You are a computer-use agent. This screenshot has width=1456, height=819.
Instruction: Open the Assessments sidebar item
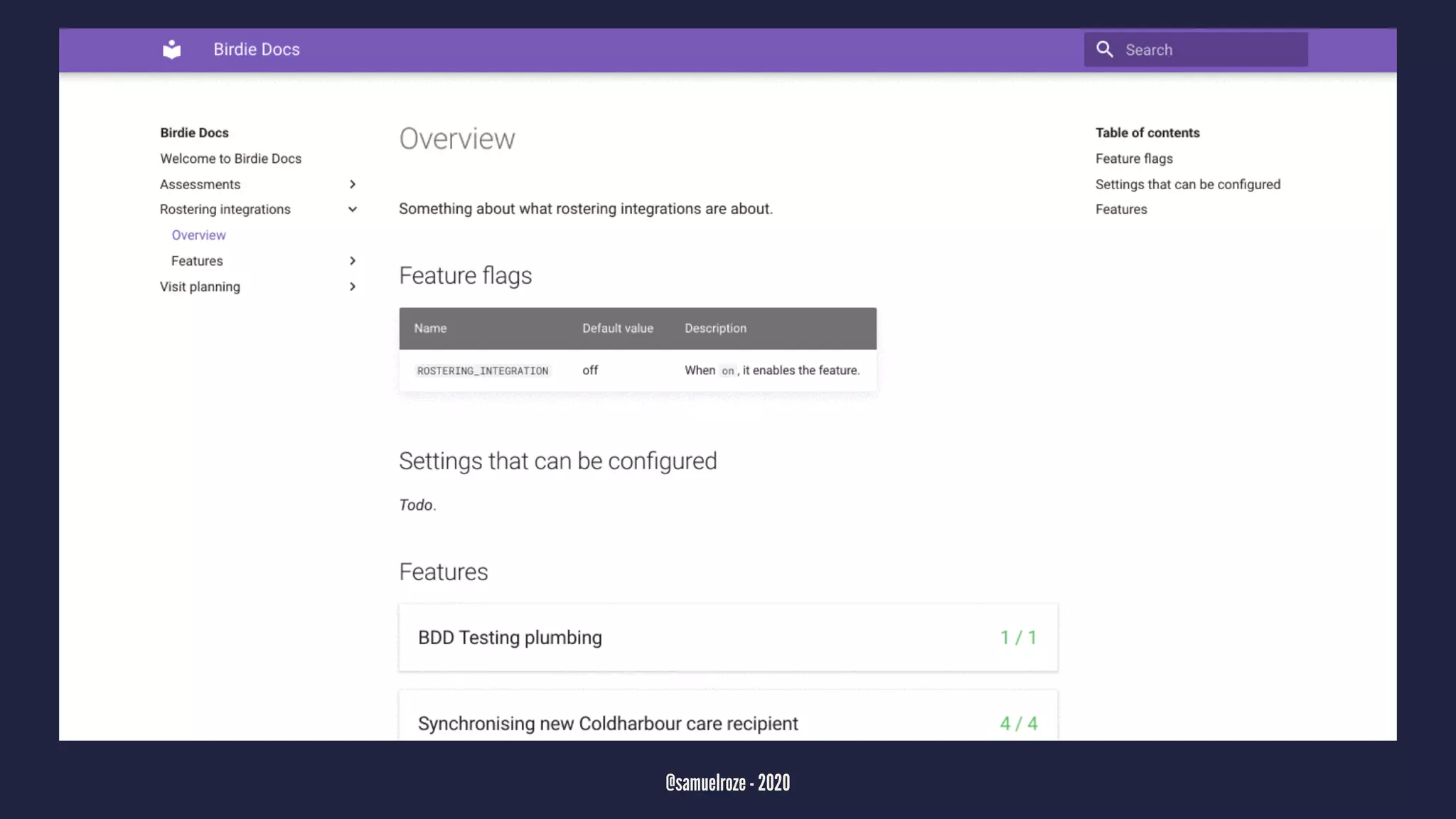click(x=200, y=184)
